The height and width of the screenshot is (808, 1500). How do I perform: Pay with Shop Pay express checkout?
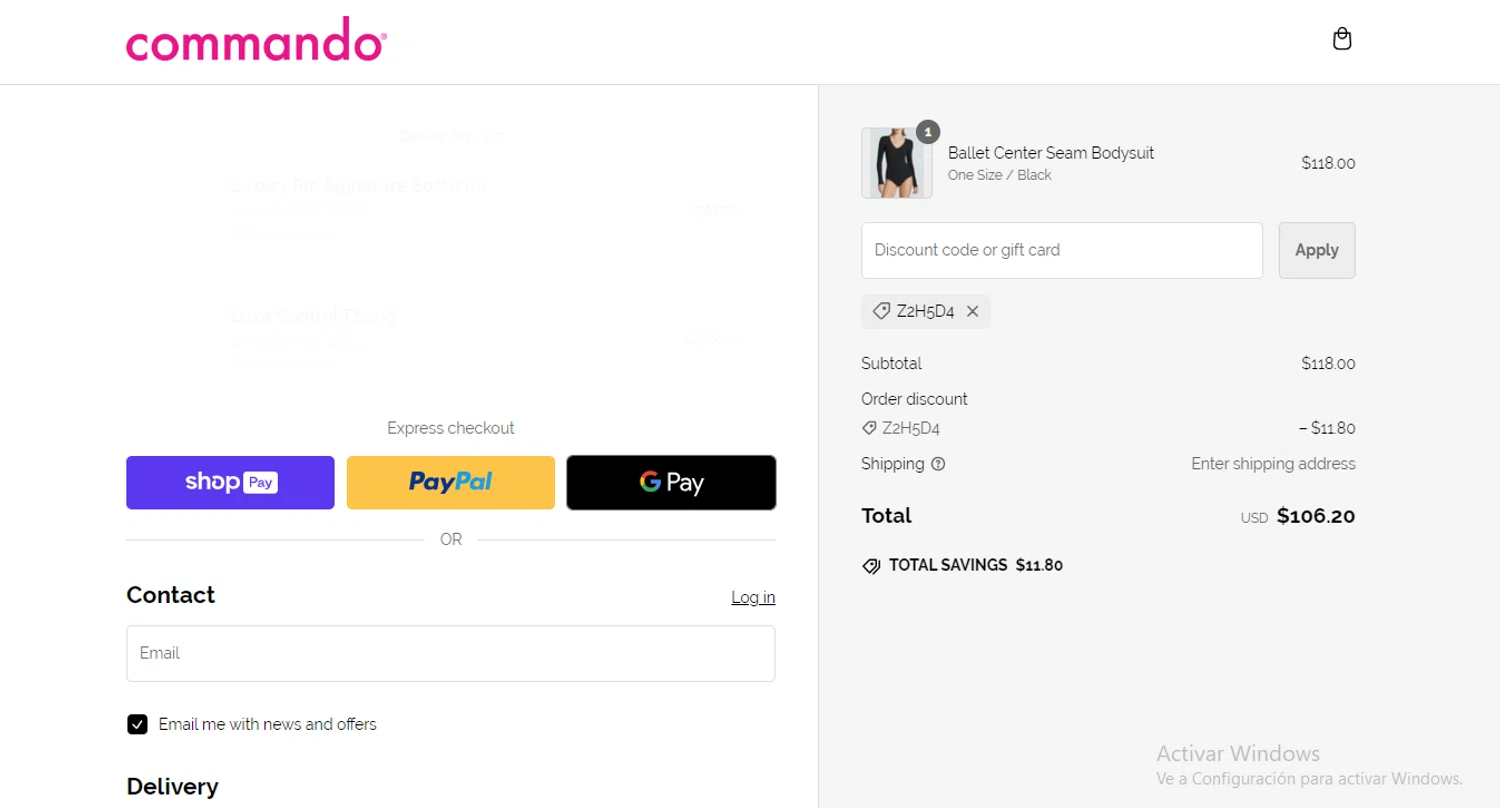230,483
